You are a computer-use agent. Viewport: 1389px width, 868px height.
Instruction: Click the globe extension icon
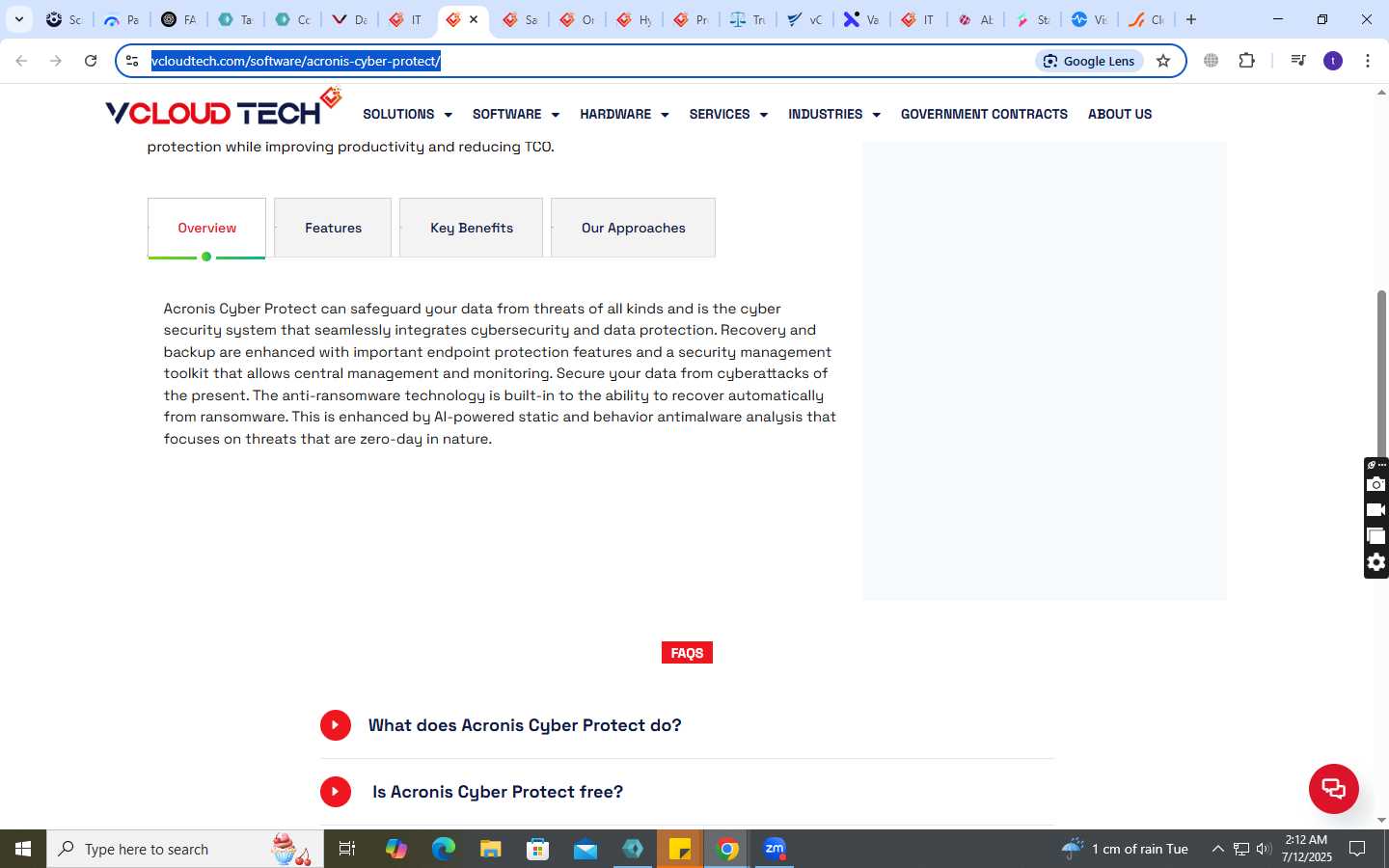(1212, 61)
